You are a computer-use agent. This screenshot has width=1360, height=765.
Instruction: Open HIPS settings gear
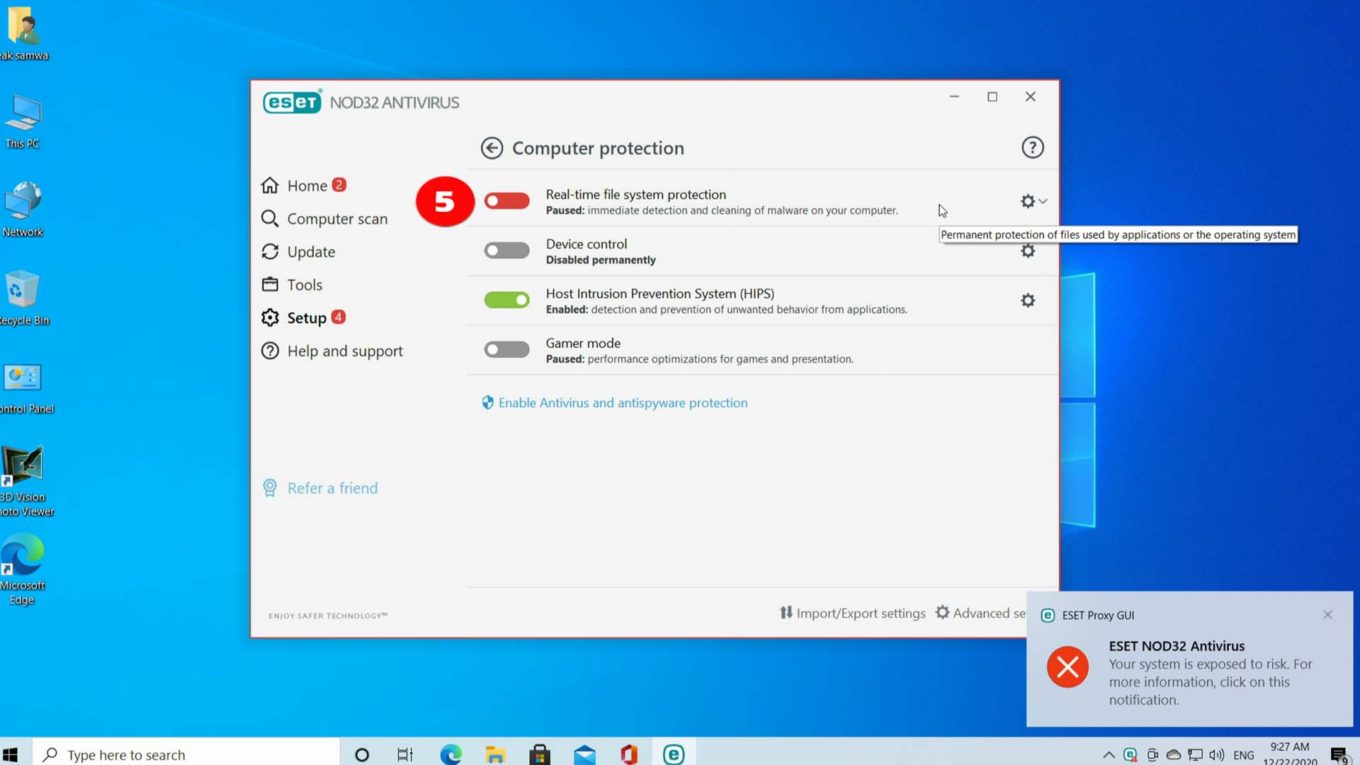pyautogui.click(x=1028, y=300)
